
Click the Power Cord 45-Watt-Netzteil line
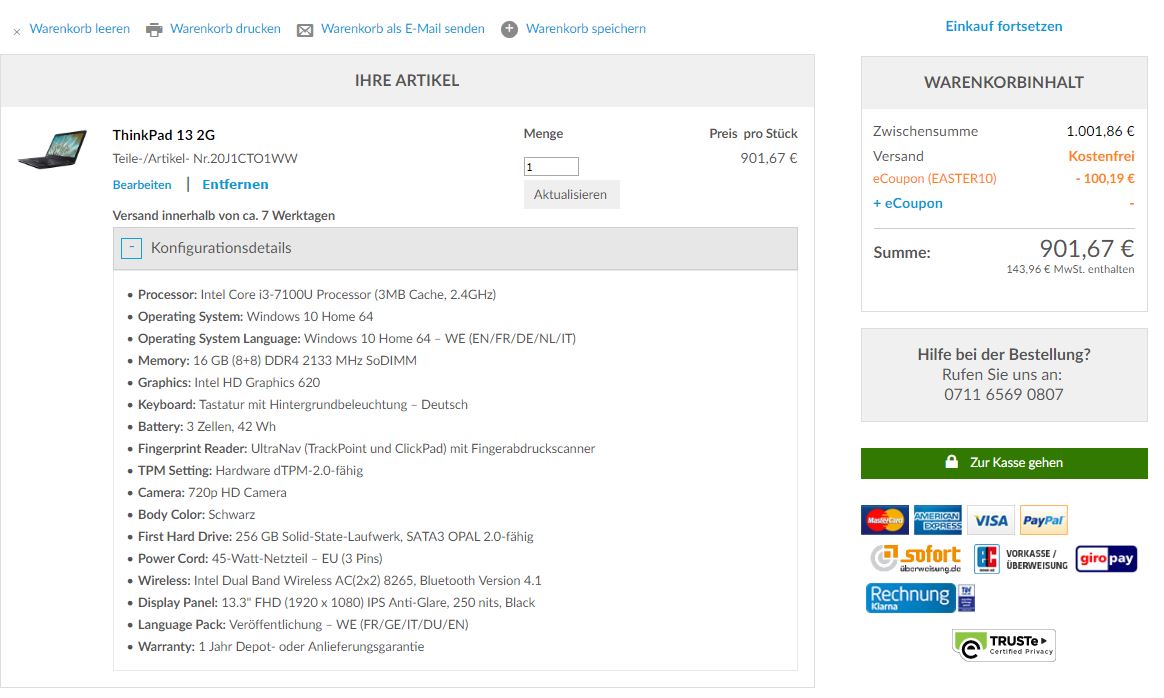260,558
